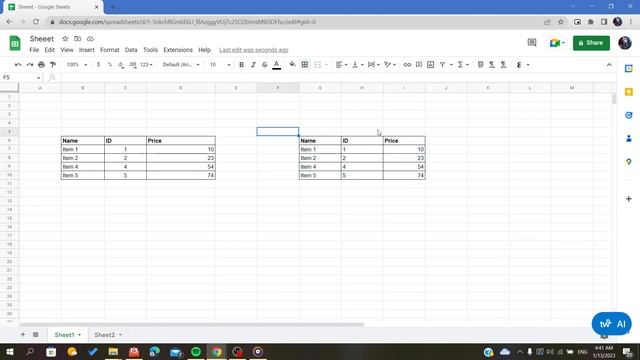Click the Share button
This screenshot has width=640, height=360.
click(x=591, y=43)
